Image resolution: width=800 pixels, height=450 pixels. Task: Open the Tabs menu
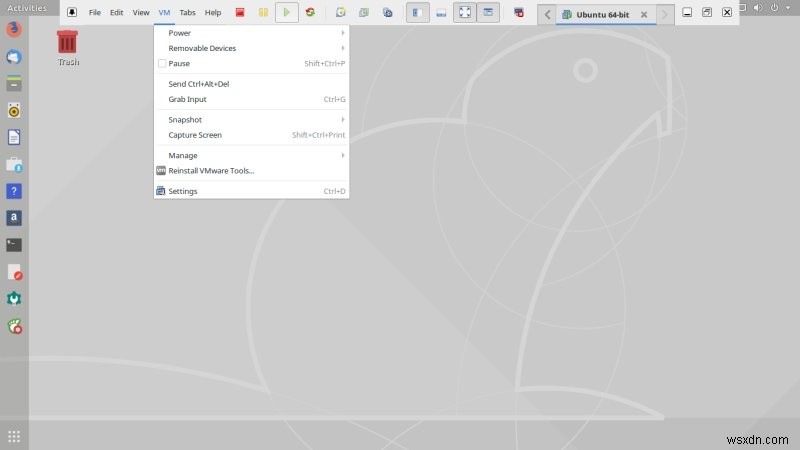click(187, 12)
